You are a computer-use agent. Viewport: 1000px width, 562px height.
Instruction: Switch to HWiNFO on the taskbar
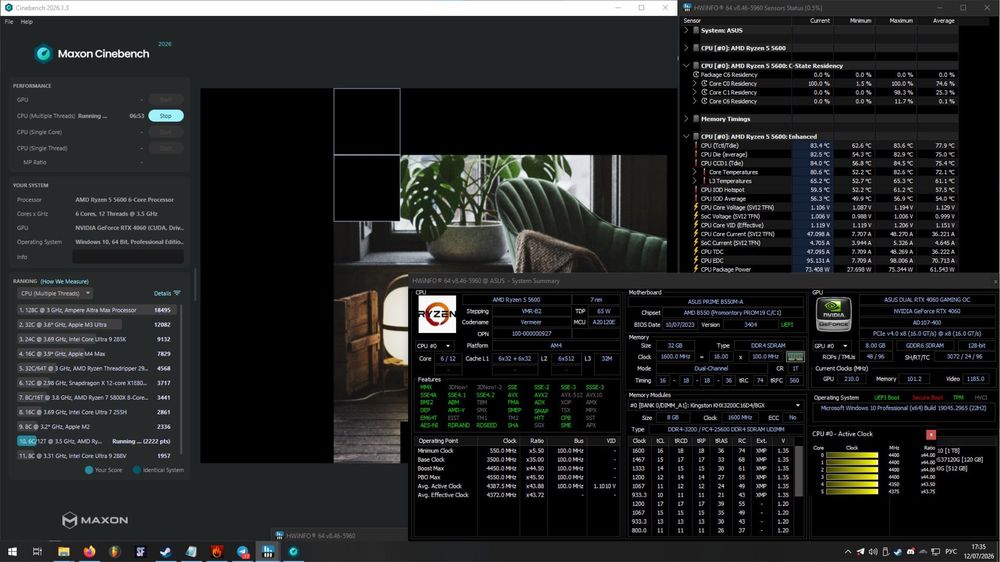(268, 551)
